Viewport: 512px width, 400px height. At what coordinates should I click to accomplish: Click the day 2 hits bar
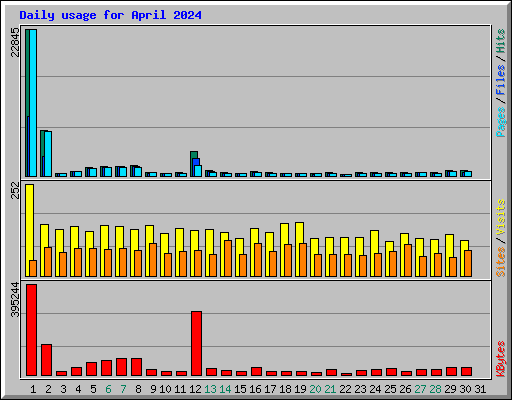tap(42, 153)
